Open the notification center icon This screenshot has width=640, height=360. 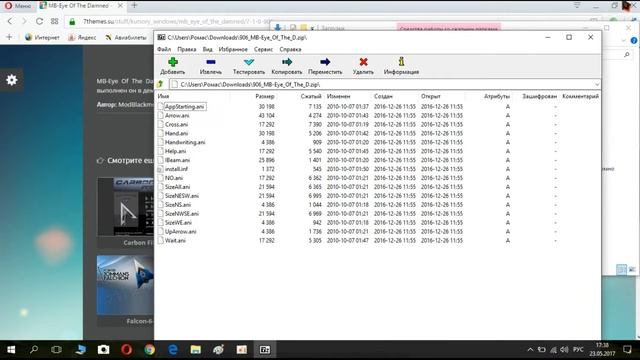click(627, 350)
